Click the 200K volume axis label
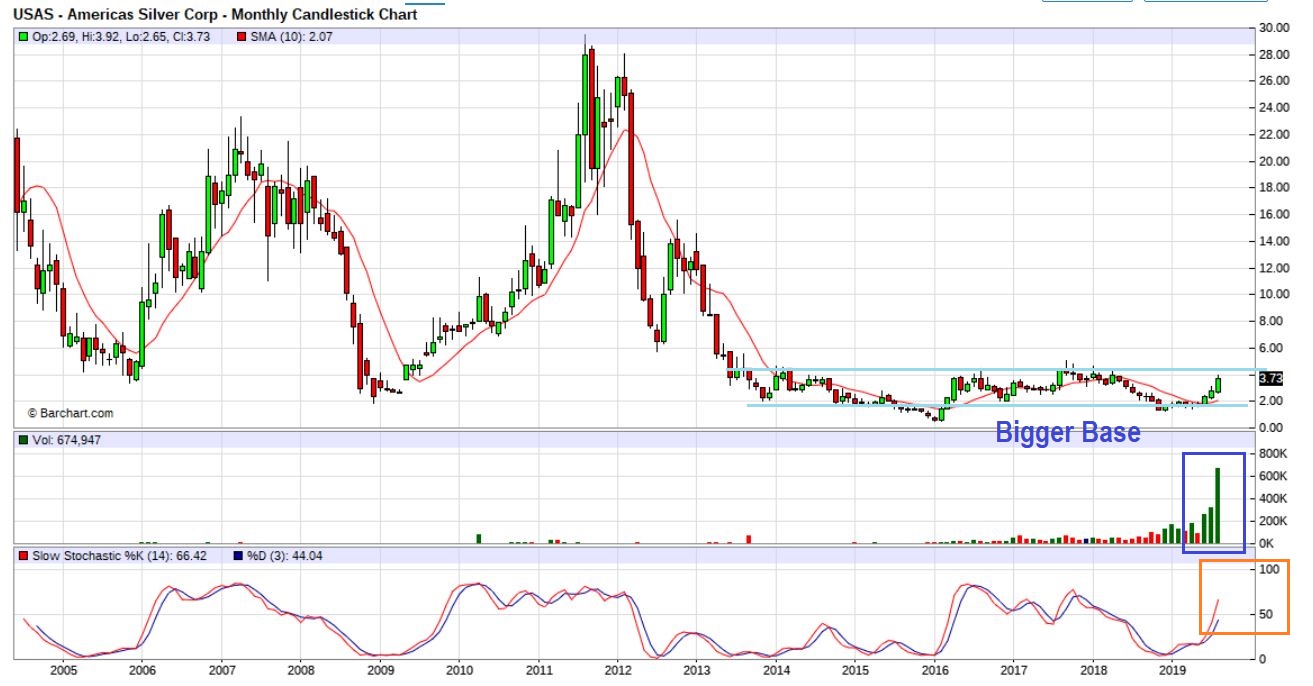The height and width of the screenshot is (686, 1313). [x=1271, y=521]
